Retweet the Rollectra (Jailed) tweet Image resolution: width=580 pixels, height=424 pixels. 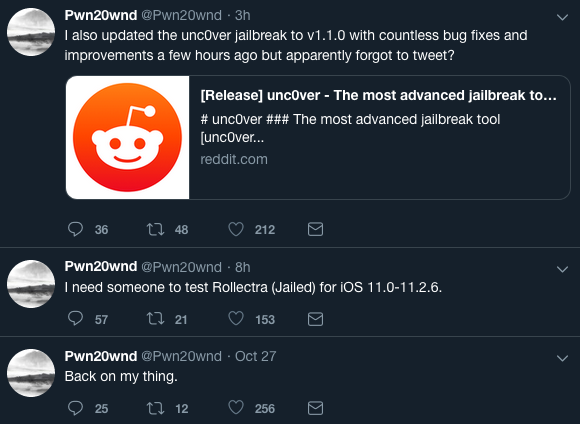coord(155,319)
